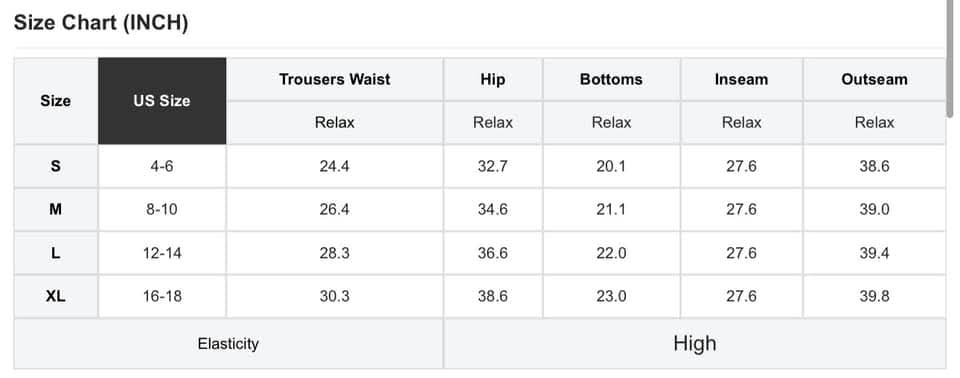The height and width of the screenshot is (378, 960).
Task: Click the Size header cell
Action: [56, 101]
